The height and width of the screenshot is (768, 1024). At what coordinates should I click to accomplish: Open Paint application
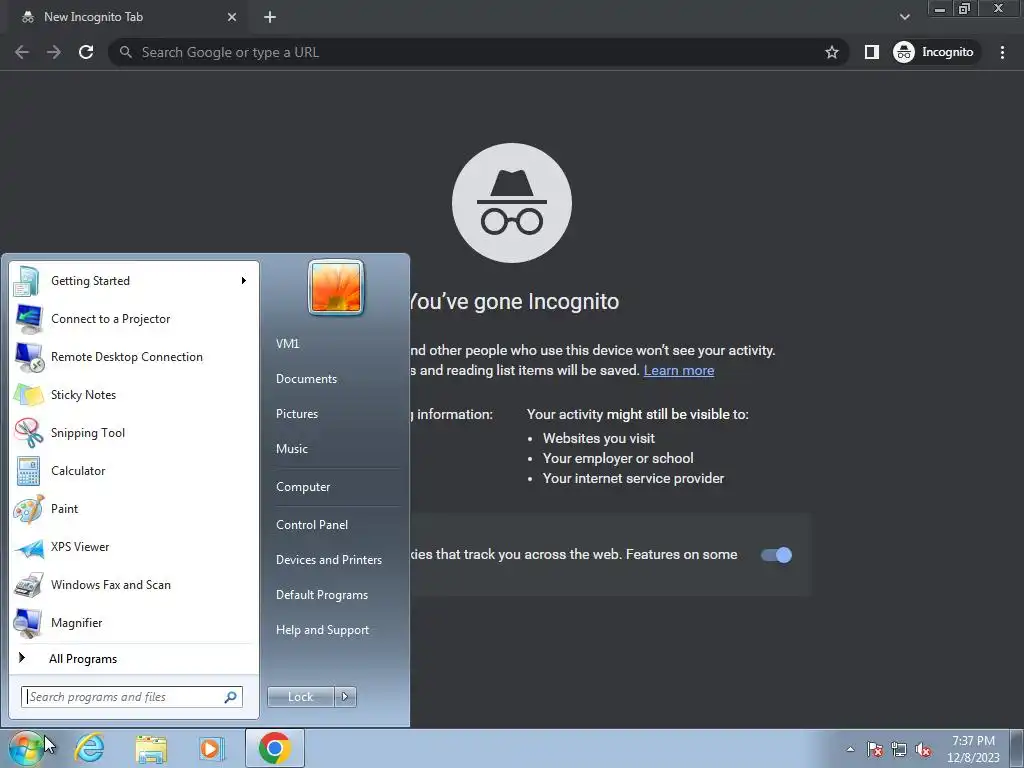(x=134, y=509)
